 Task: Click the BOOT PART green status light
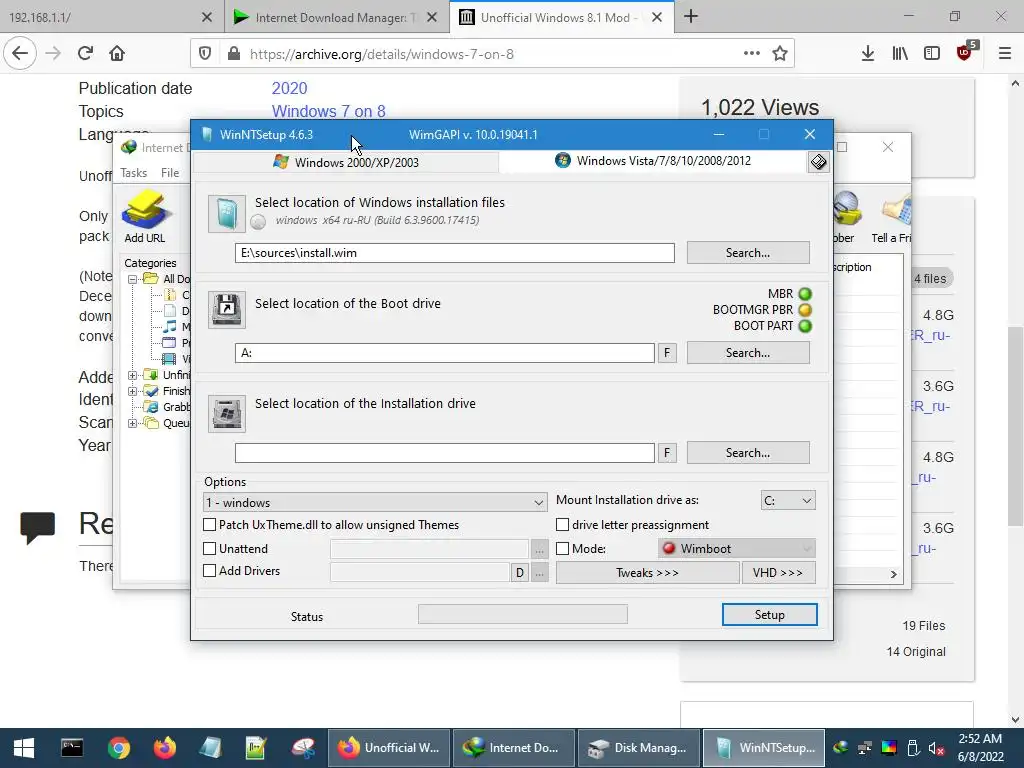[805, 326]
